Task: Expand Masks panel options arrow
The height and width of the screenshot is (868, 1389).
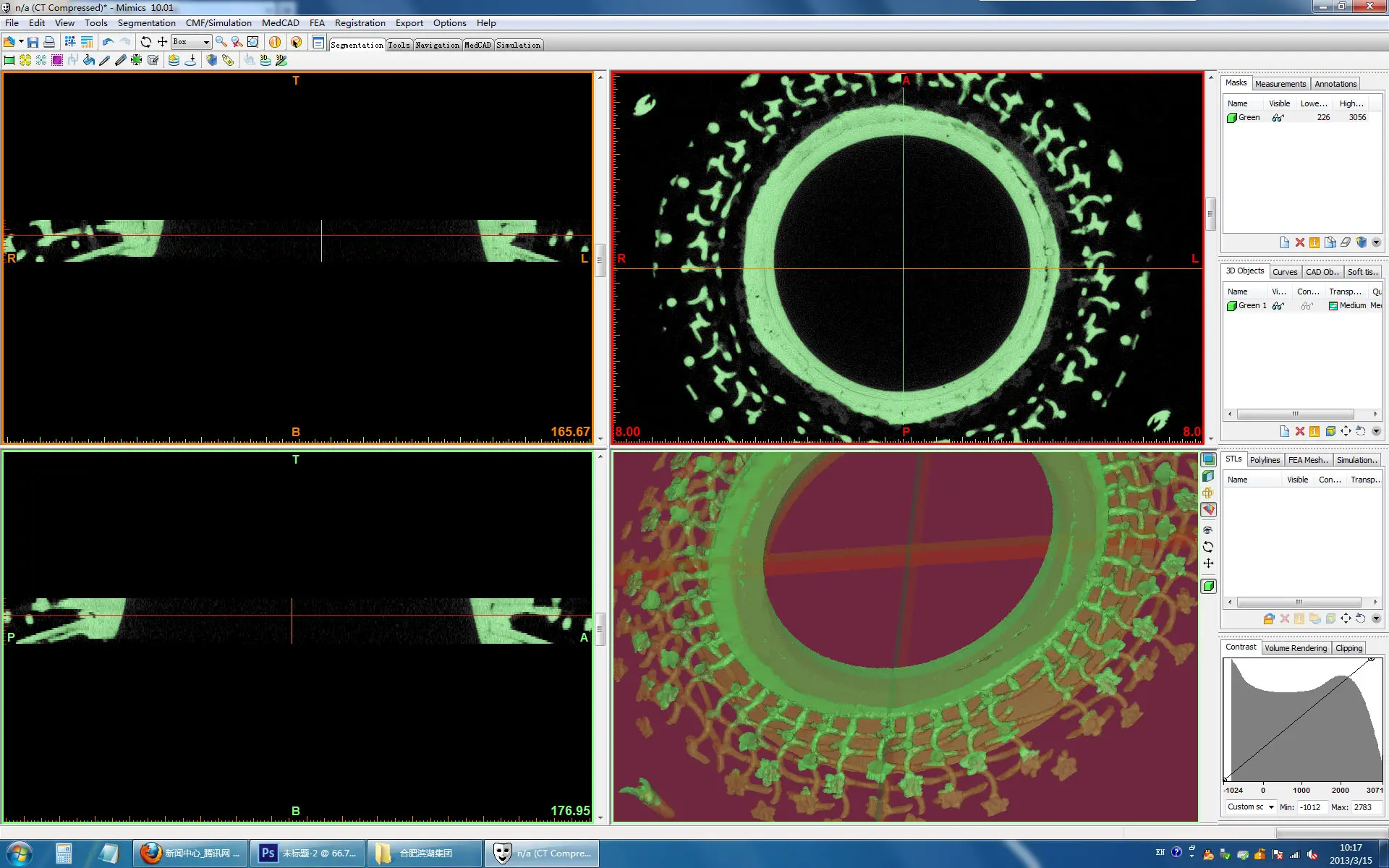Action: coord(1376,242)
